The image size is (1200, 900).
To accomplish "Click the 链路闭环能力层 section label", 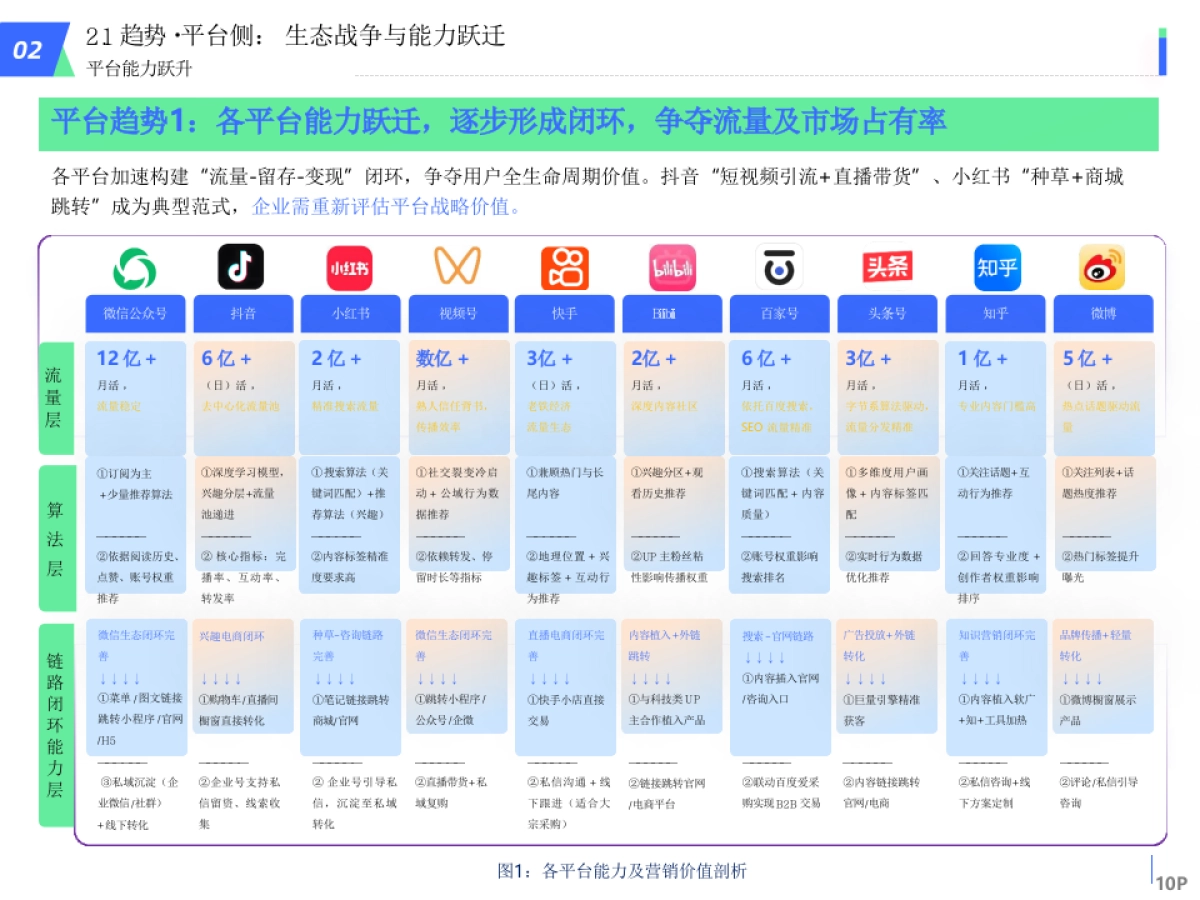I will click(57, 725).
